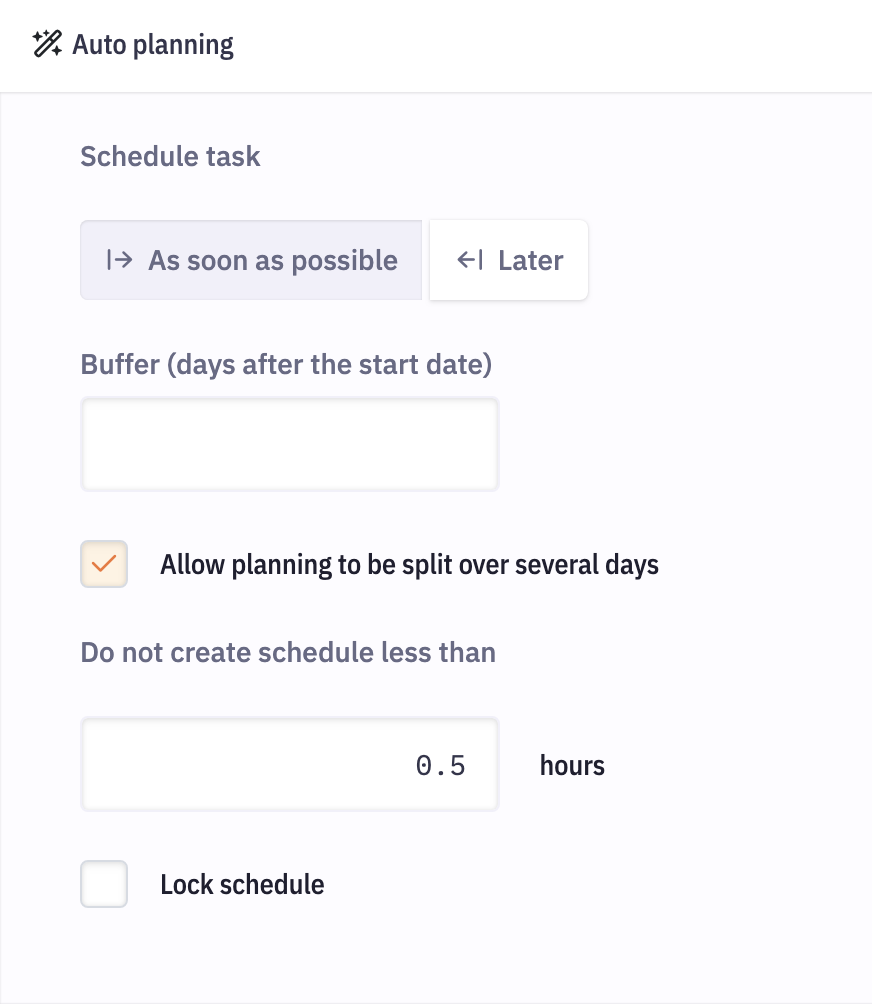Viewport: 872px width, 1006px height.
Task: Click the "Lock schedule" label text
Action: click(242, 885)
